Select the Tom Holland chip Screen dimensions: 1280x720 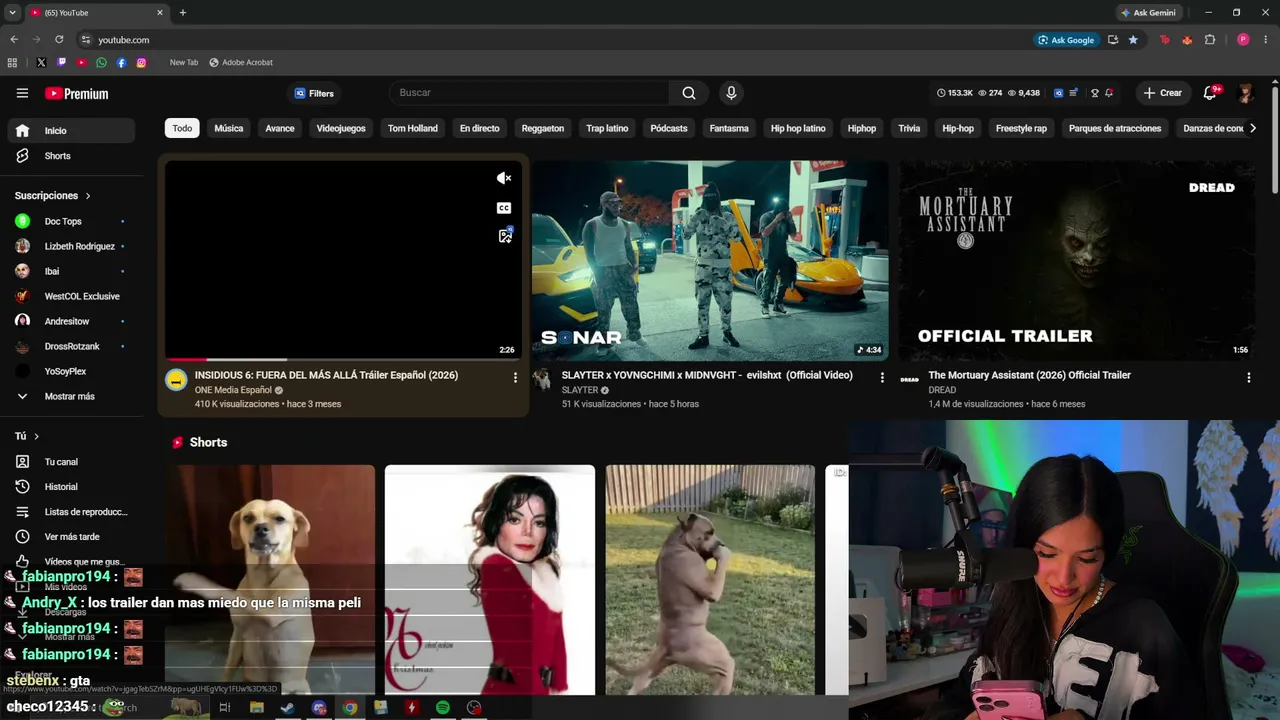click(413, 128)
